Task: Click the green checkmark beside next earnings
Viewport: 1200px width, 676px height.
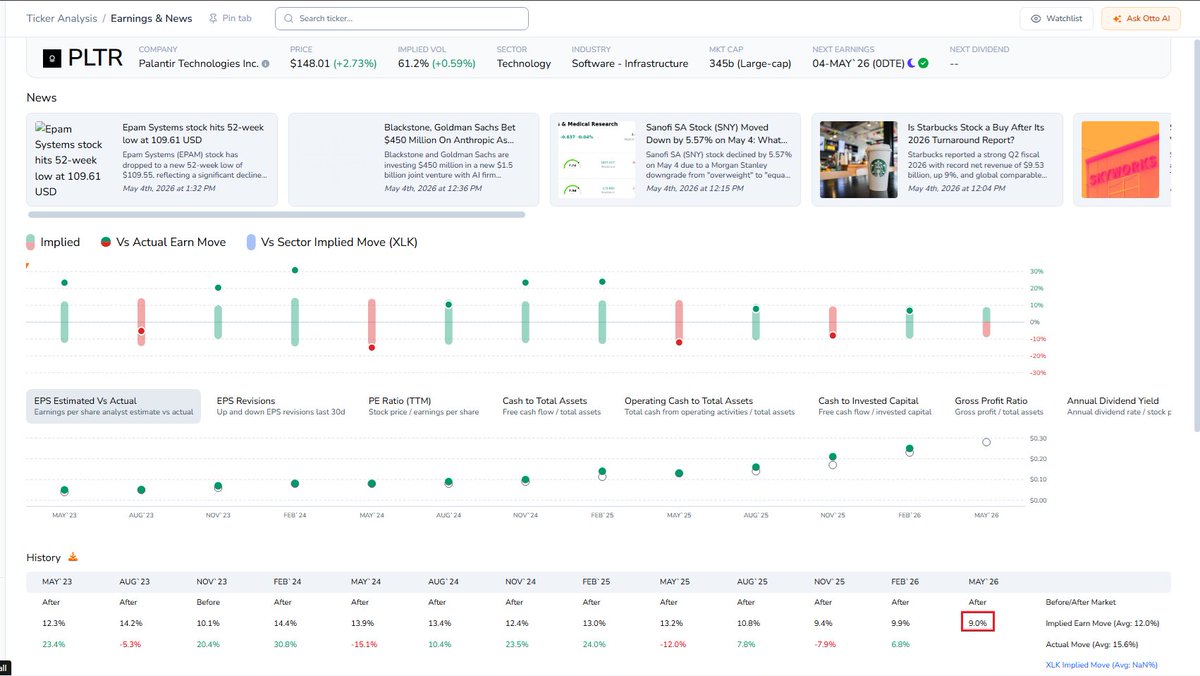Action: (x=923, y=63)
